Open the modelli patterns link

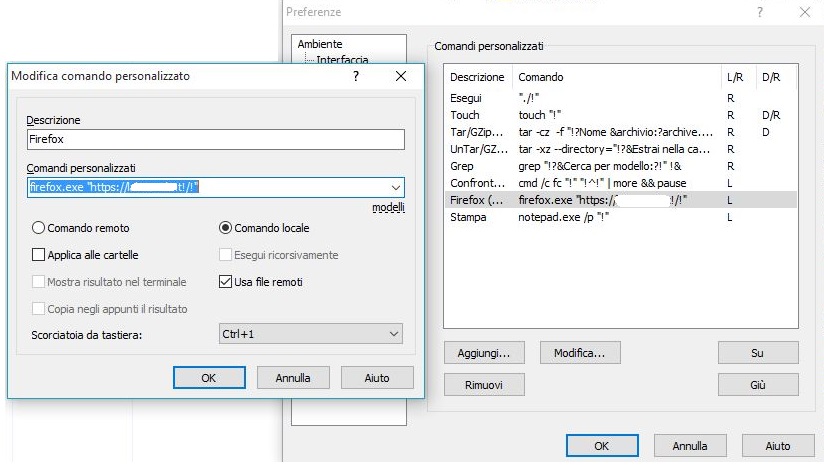(388, 208)
